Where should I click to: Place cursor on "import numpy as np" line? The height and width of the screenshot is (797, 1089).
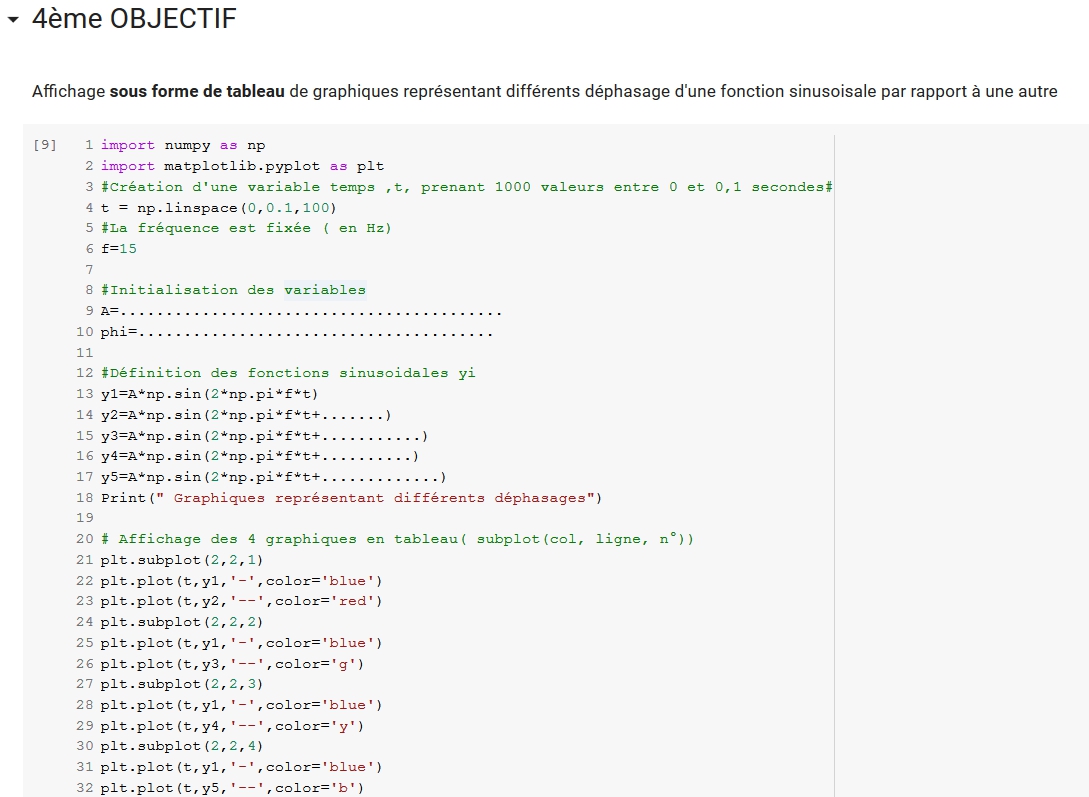click(x=183, y=146)
